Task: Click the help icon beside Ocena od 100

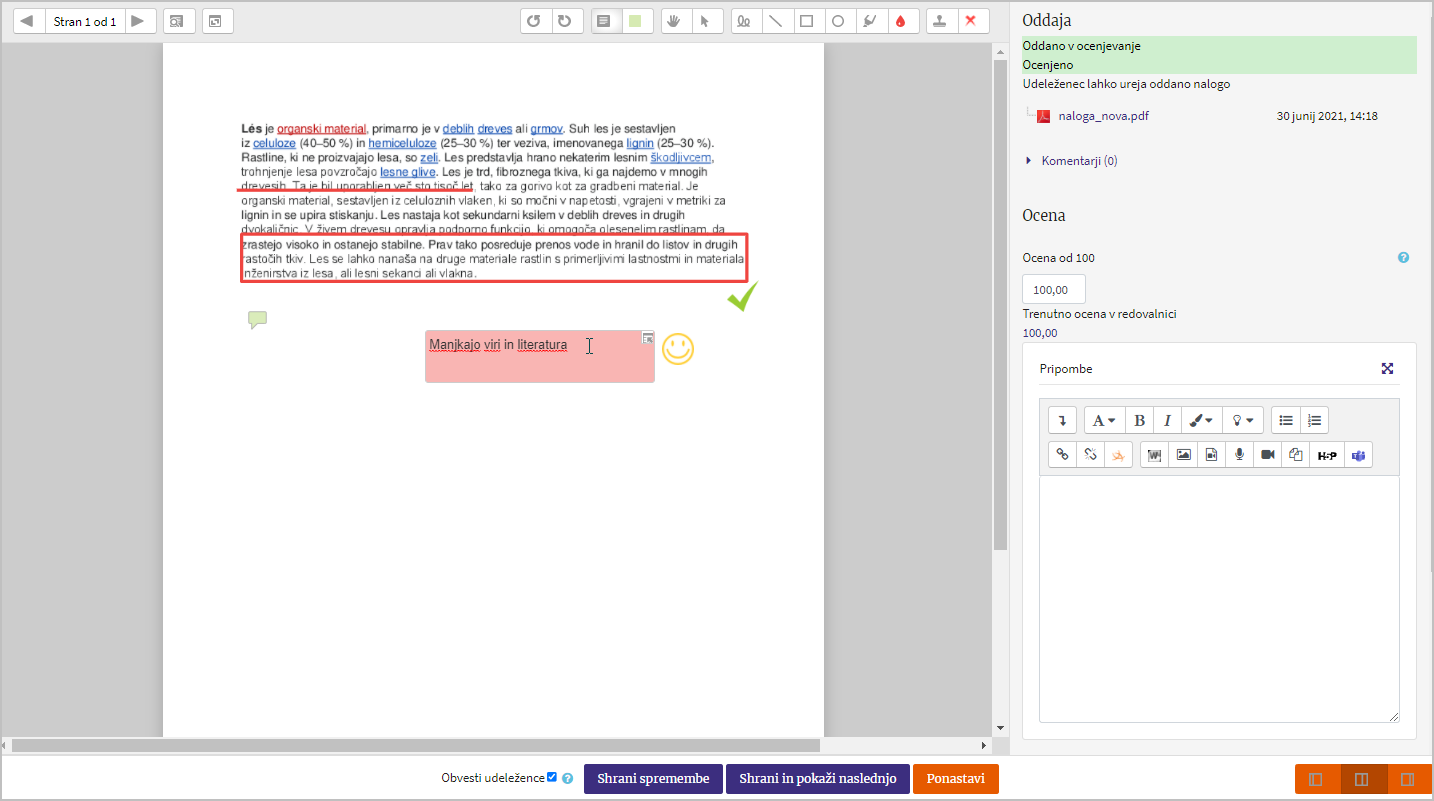Action: (x=1403, y=258)
